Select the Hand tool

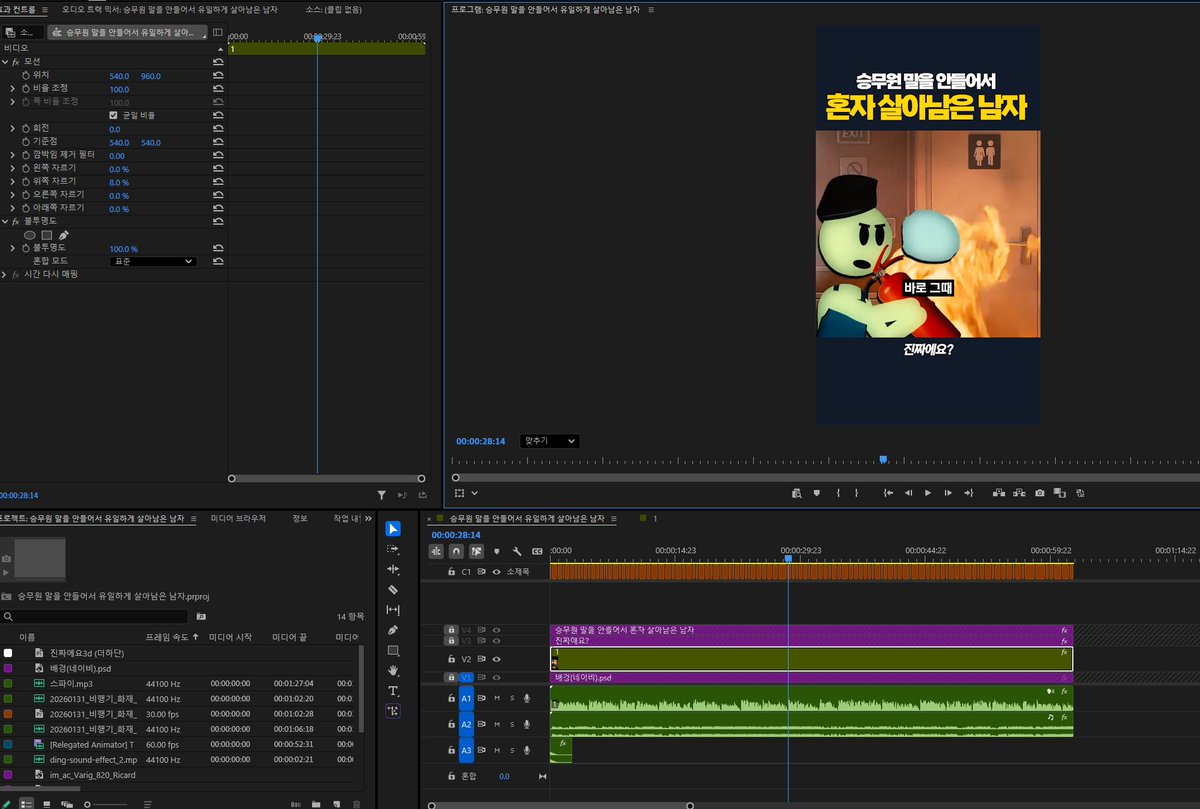[393, 670]
